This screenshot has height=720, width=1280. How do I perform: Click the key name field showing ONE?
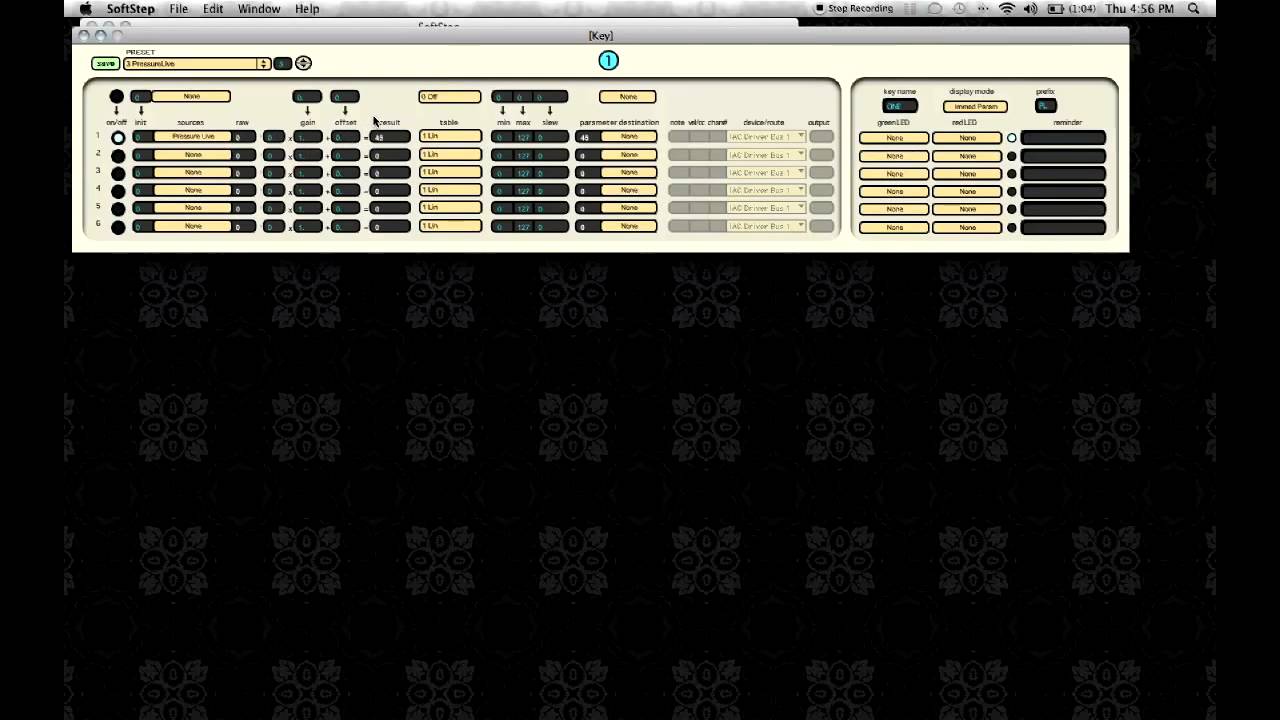coord(900,107)
